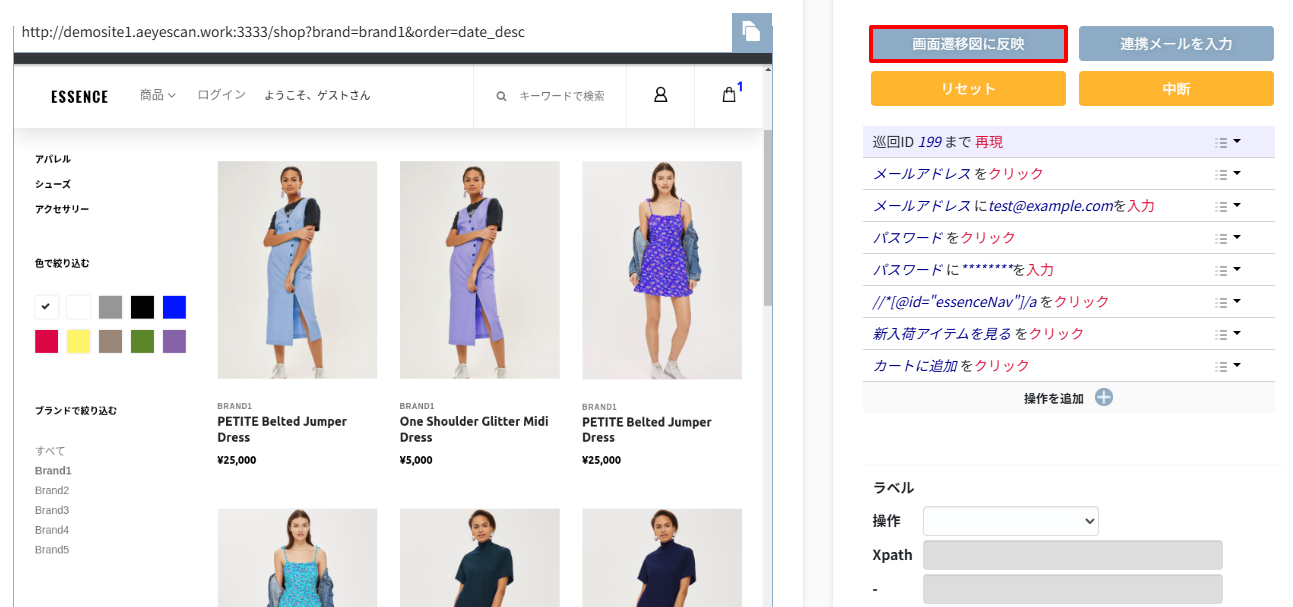The image size is (1293, 607).
Task: Open list menu icon for パスワード をクリック row
Action: 1227,238
